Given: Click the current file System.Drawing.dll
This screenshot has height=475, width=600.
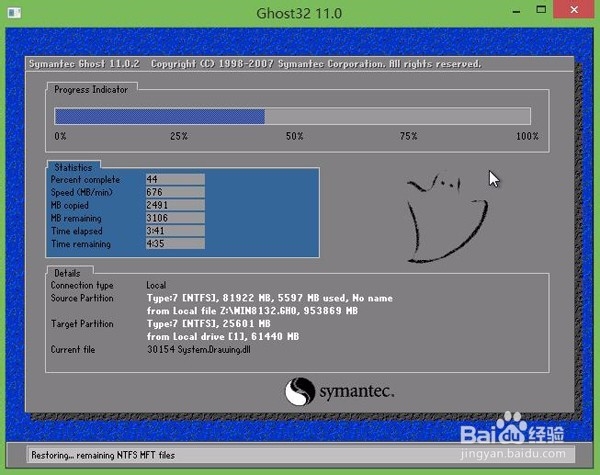Looking at the screenshot, I should pos(199,349).
